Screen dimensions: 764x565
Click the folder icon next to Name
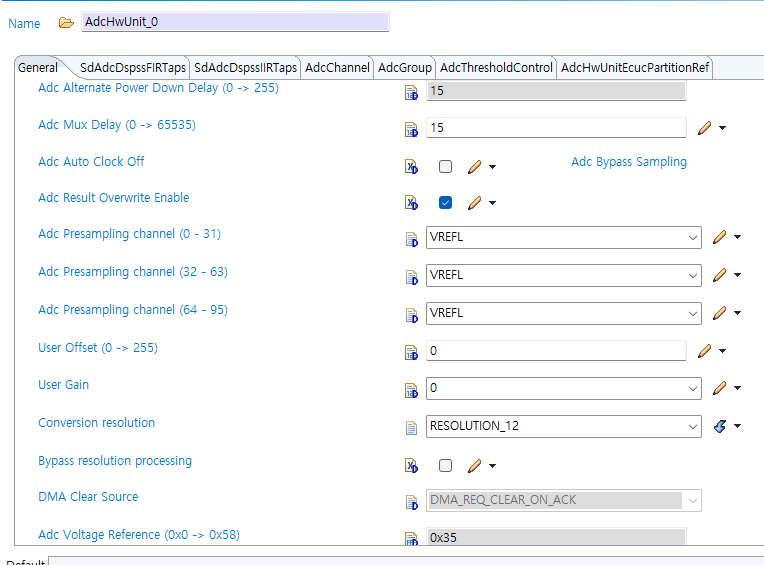tap(66, 22)
